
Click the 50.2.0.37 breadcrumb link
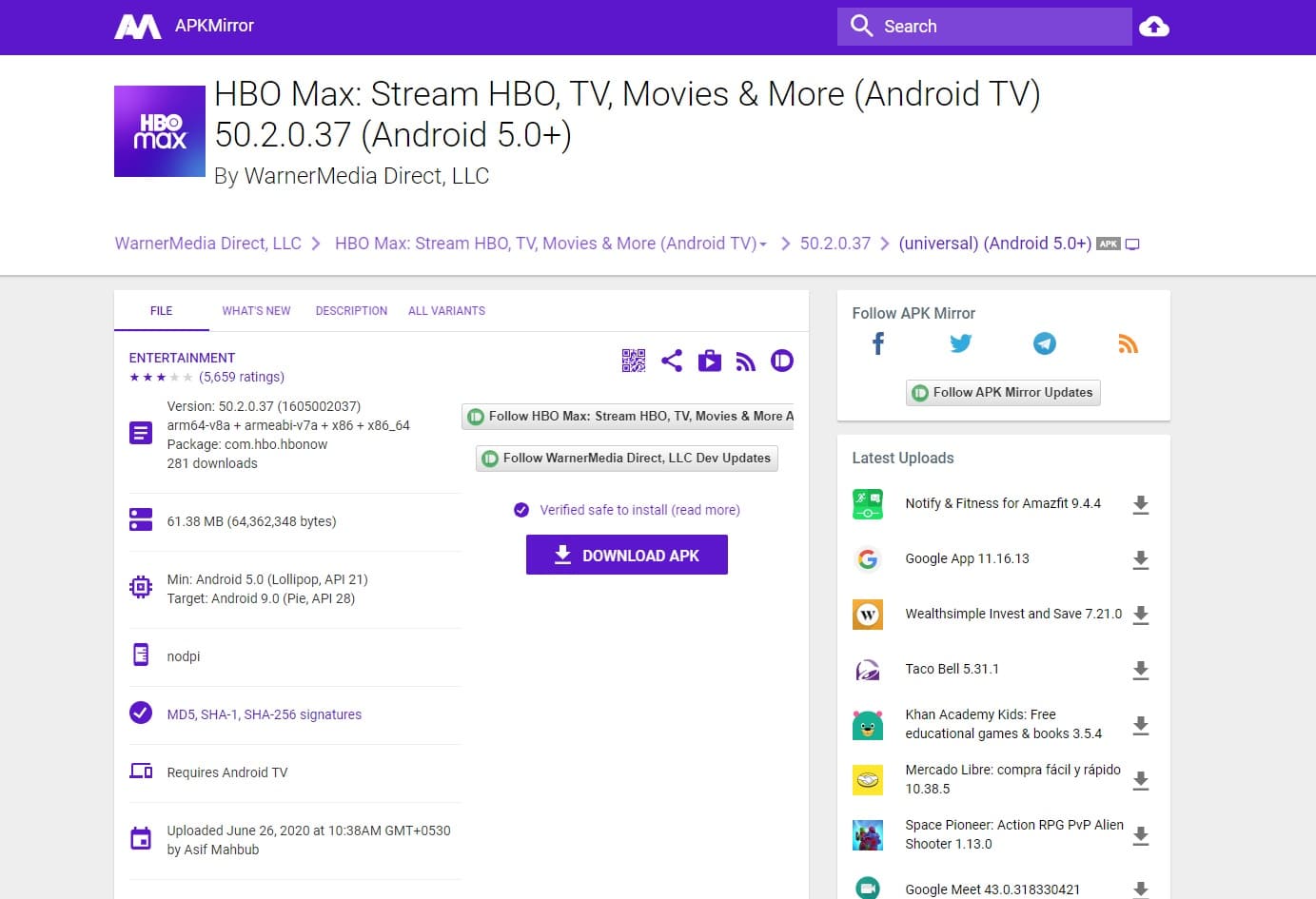(x=835, y=244)
